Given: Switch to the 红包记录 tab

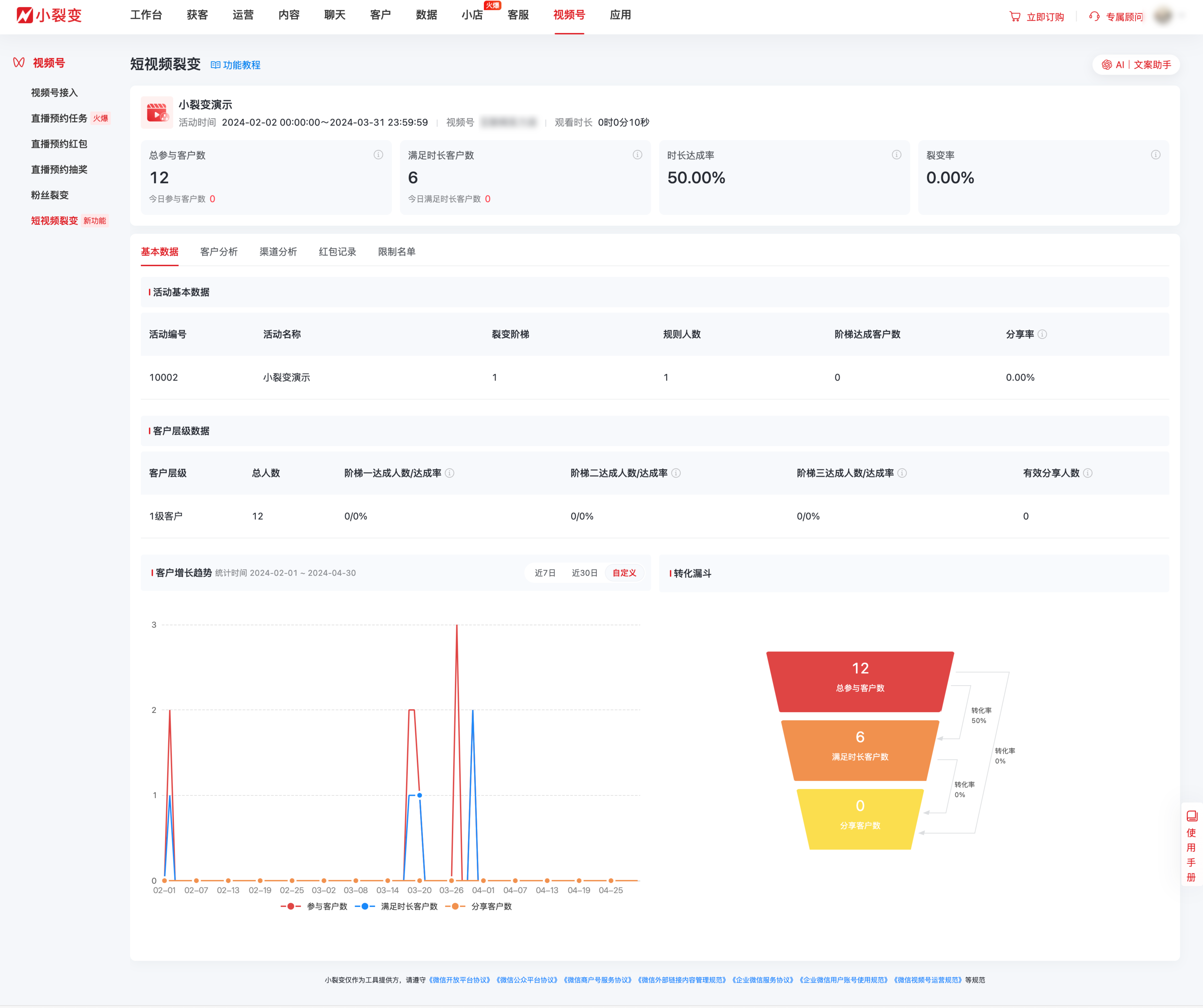Looking at the screenshot, I should point(337,252).
